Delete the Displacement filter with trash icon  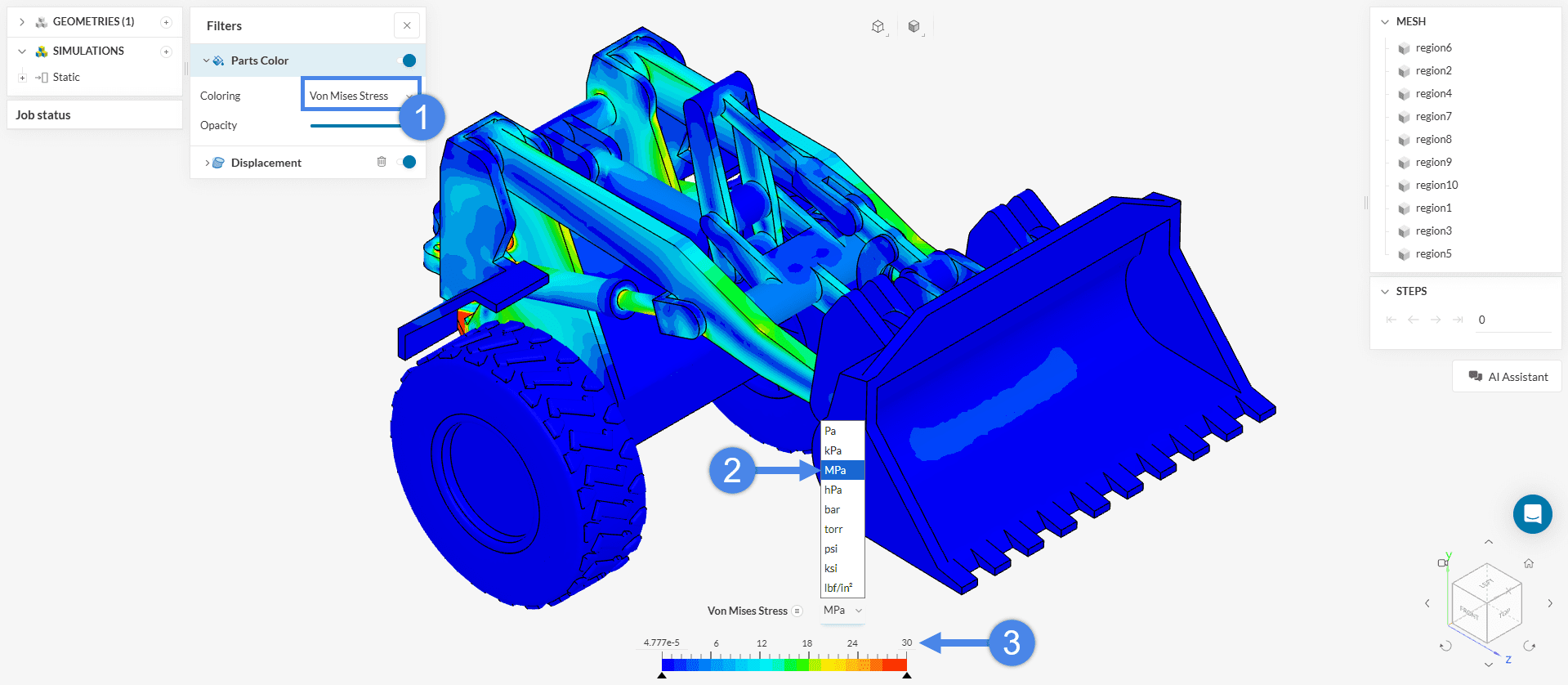point(381,162)
